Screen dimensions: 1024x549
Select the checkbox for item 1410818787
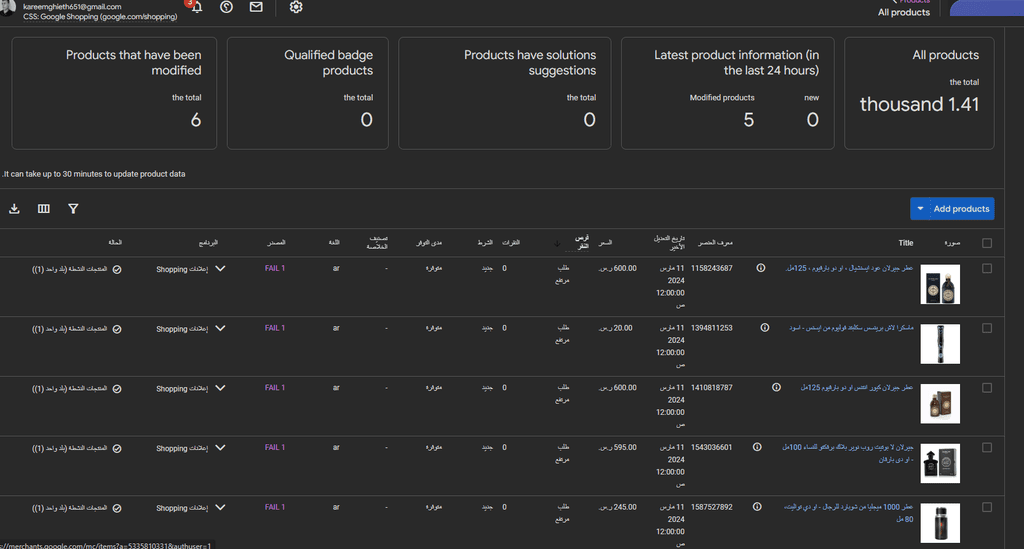[x=987, y=388]
